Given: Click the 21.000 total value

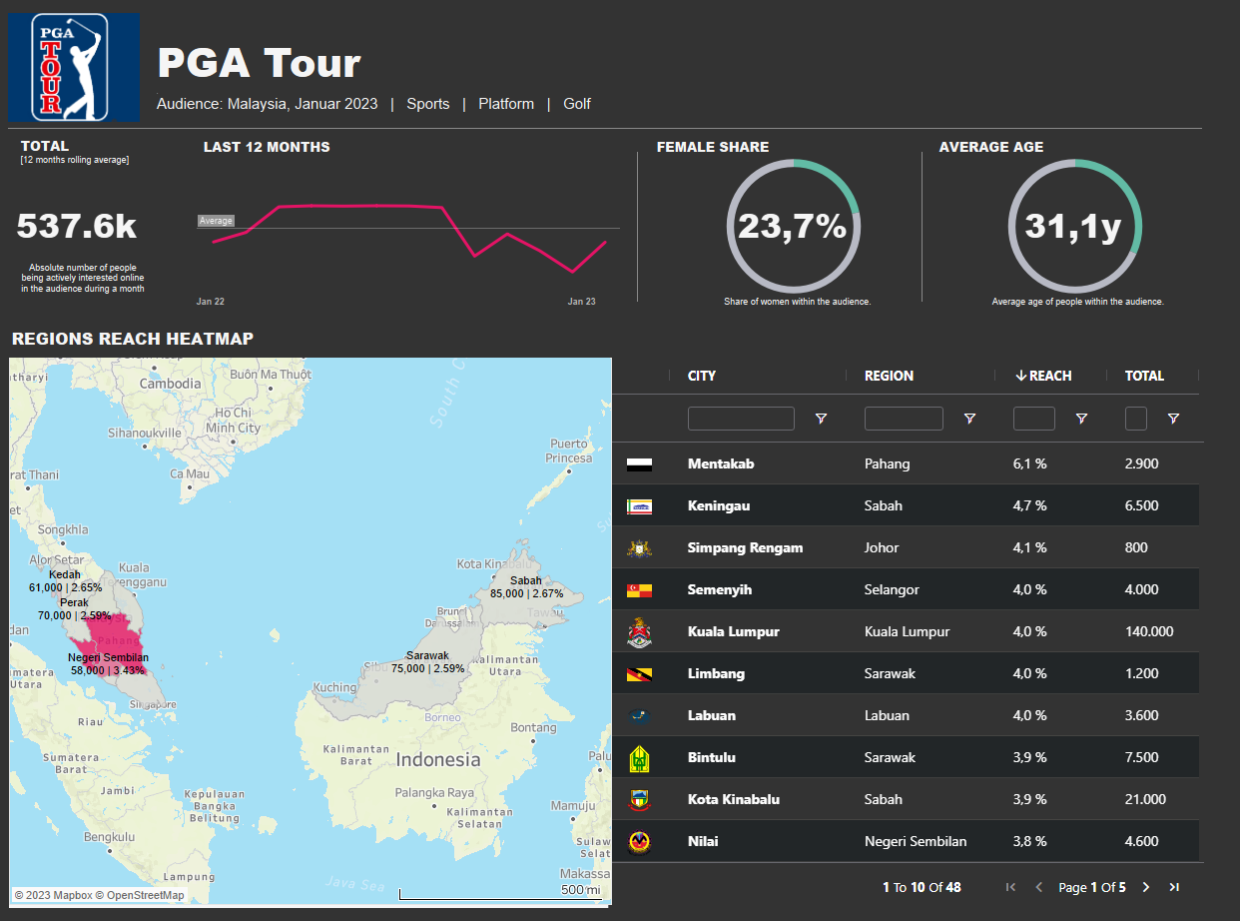Looking at the screenshot, I should coord(1146,800).
